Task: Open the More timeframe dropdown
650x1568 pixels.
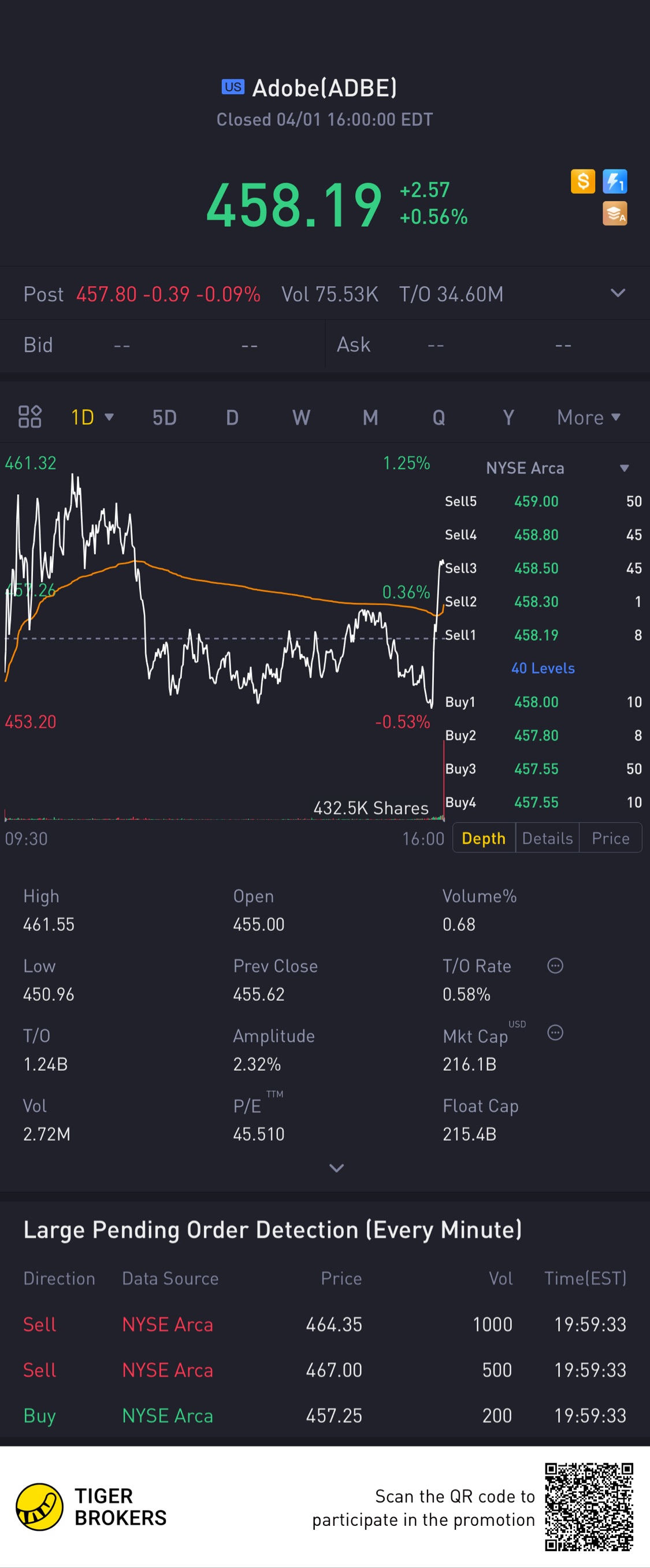Action: click(x=589, y=417)
